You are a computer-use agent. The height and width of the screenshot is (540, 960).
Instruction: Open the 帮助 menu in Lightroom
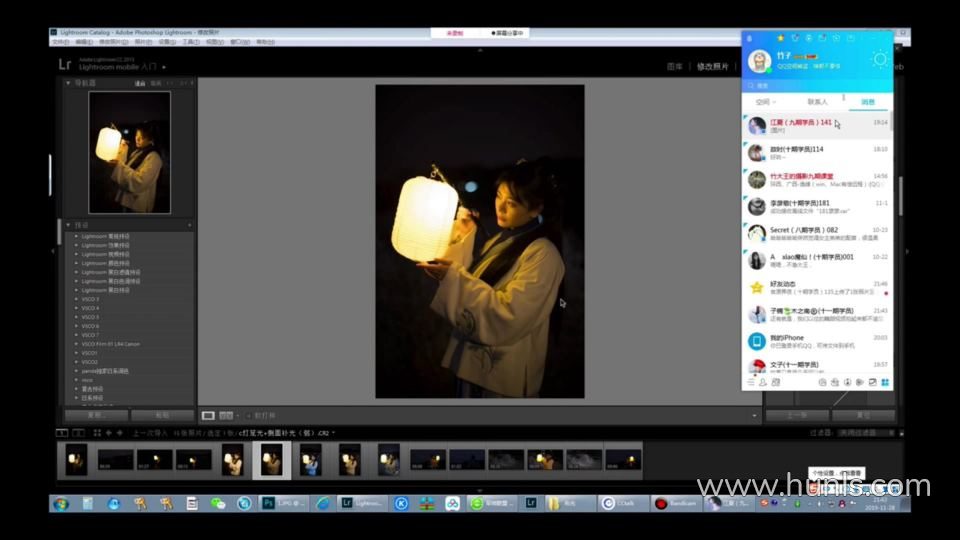point(265,42)
